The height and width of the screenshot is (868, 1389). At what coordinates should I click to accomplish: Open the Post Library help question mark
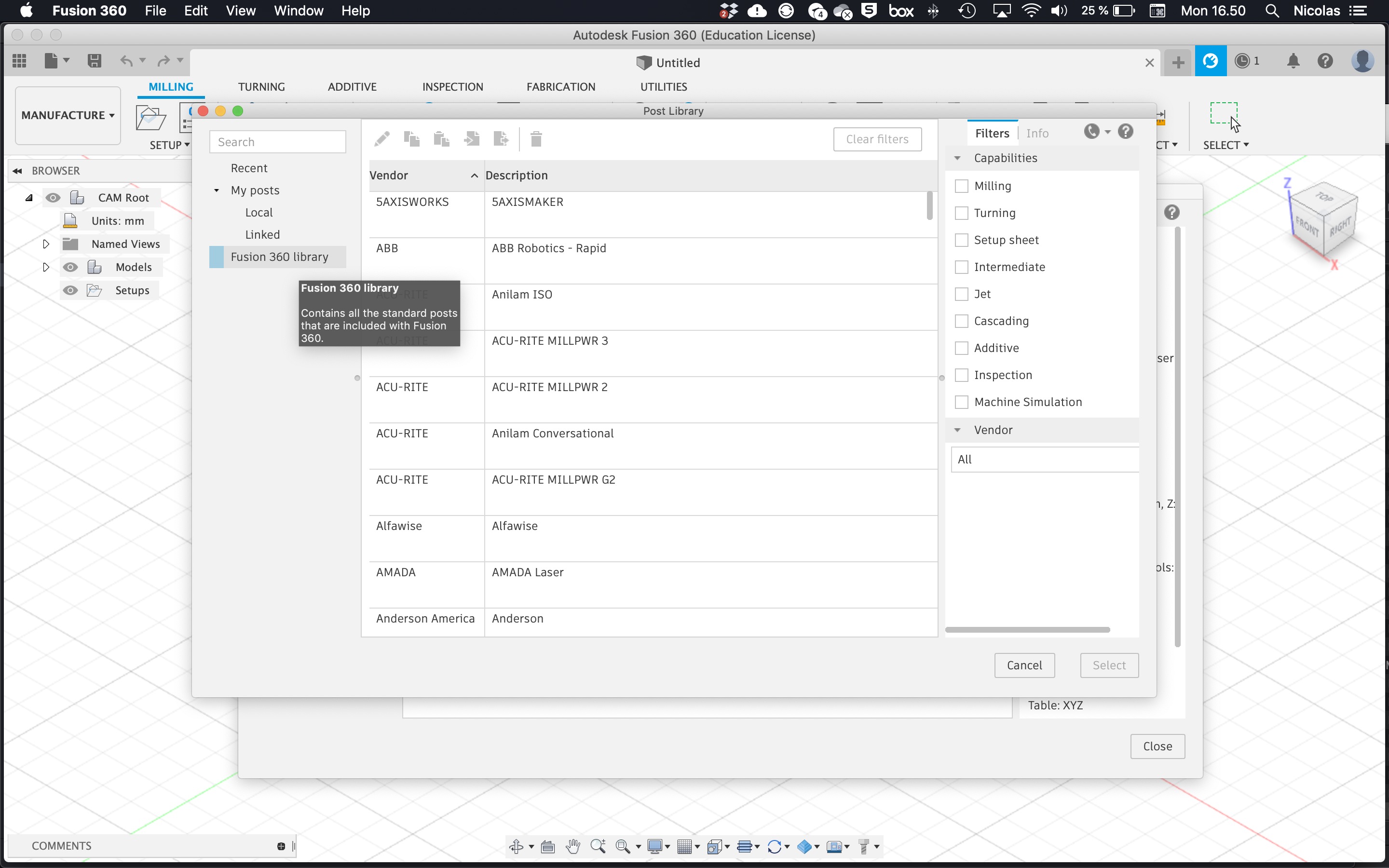pyautogui.click(x=1126, y=132)
